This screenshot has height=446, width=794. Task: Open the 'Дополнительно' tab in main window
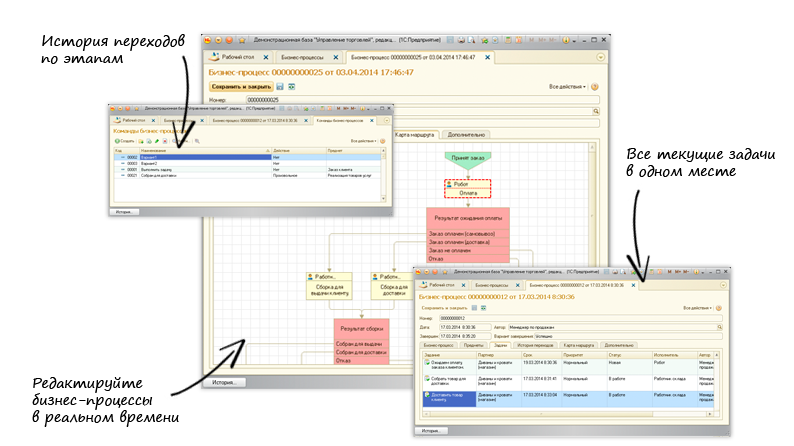tap(466, 133)
